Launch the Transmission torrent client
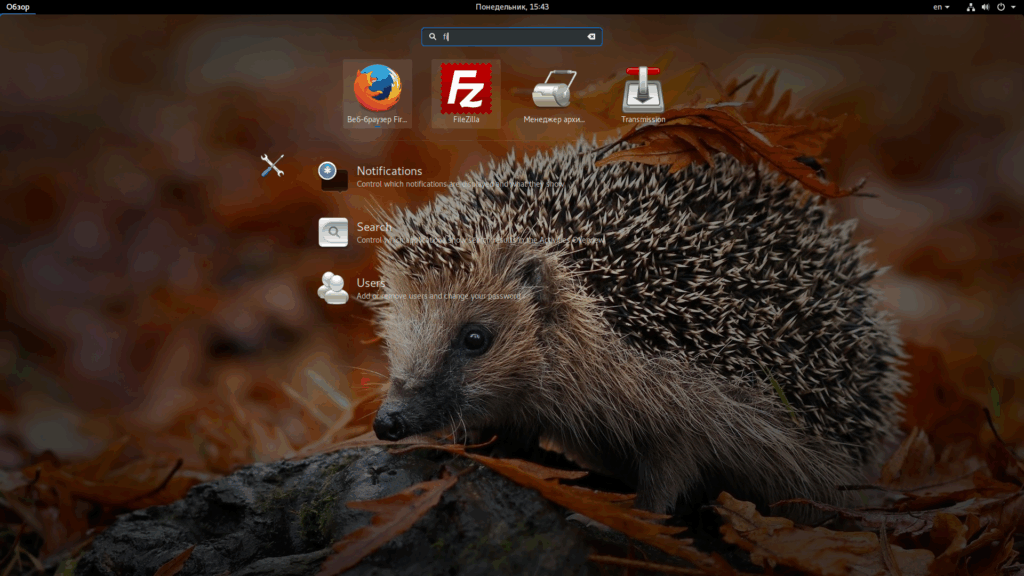1024x576 pixels. point(643,93)
